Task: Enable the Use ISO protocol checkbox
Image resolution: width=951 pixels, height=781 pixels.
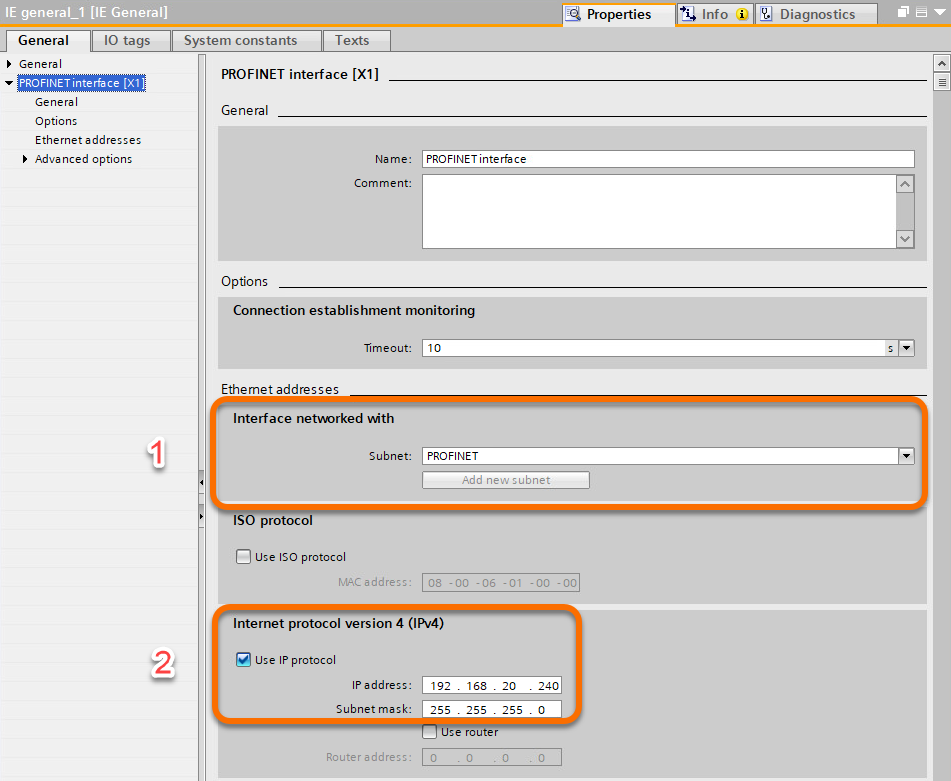Action: 243,557
